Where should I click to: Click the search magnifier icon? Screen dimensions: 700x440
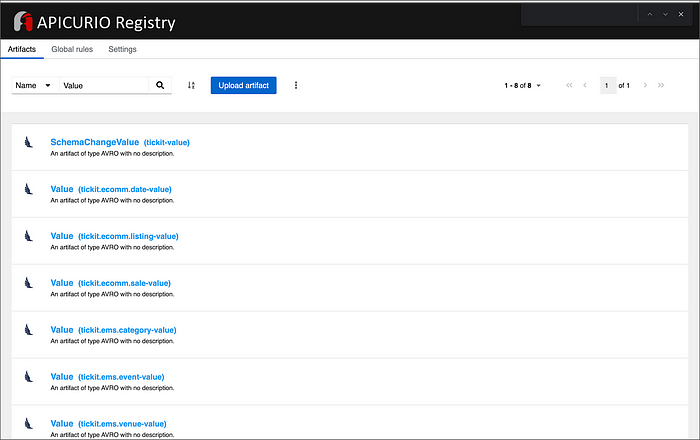click(x=160, y=85)
